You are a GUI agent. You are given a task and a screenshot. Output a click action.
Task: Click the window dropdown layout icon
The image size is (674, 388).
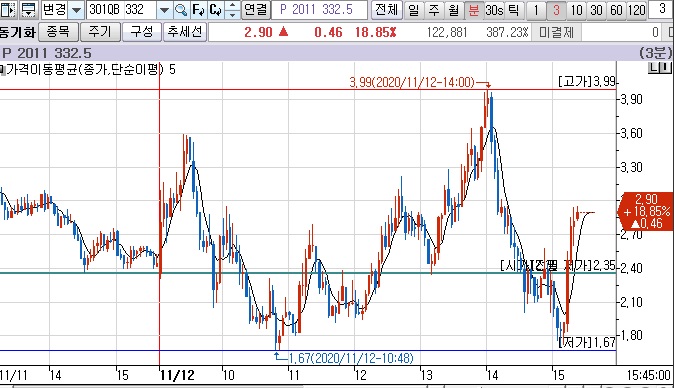click(29, 9)
